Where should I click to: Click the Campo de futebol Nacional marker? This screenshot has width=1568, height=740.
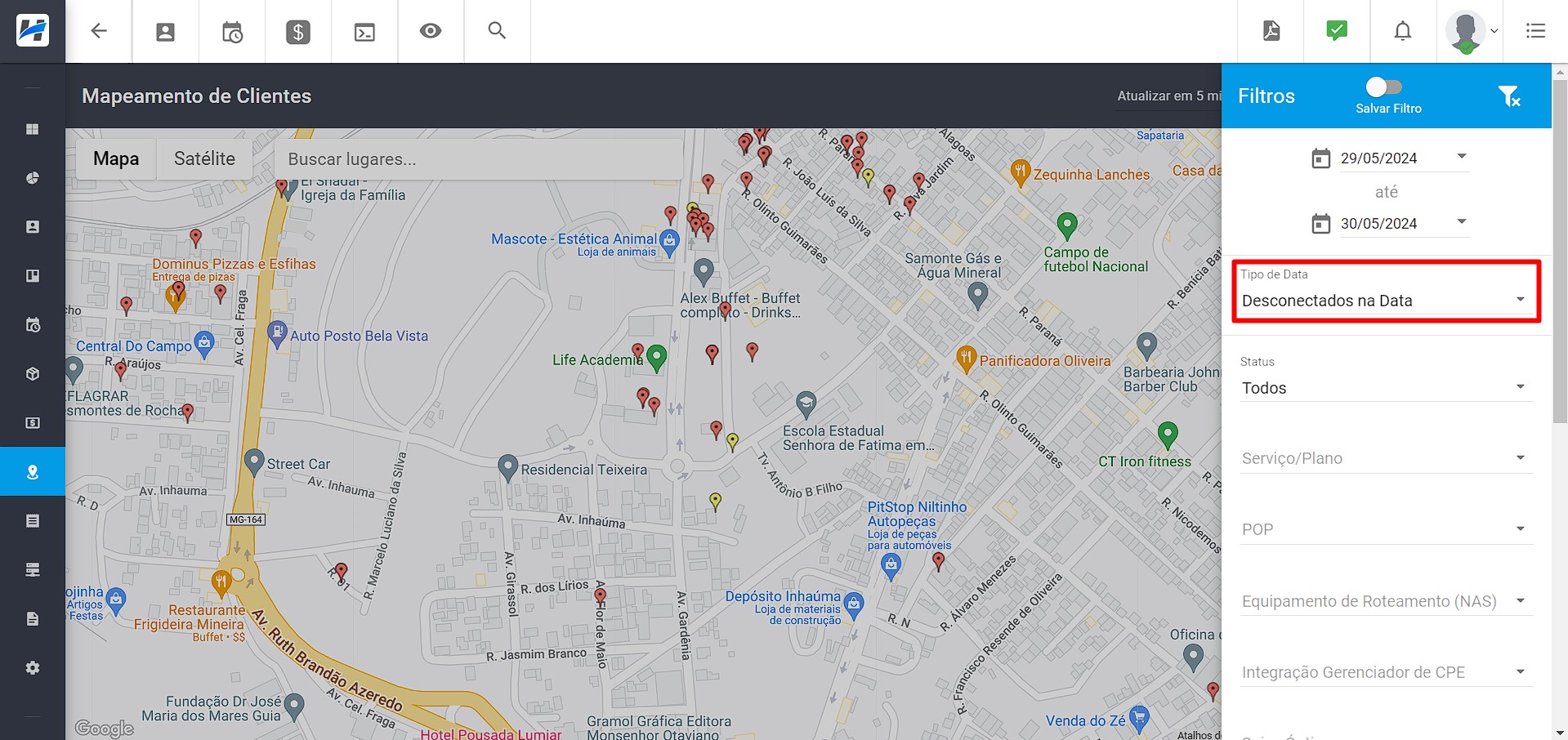click(1067, 225)
